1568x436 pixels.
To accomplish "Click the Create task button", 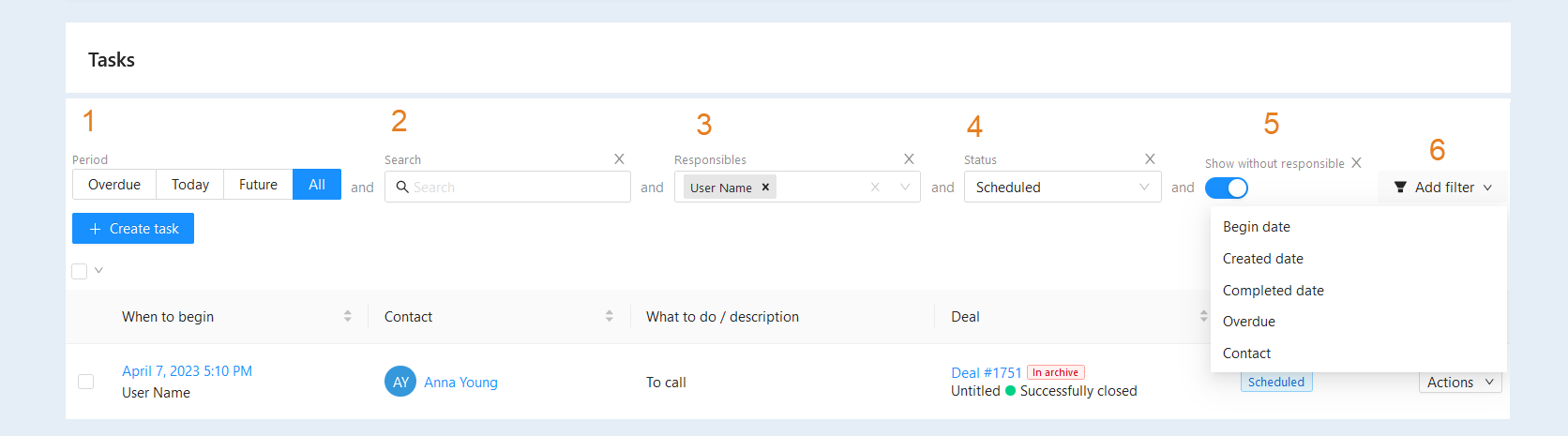I will tap(133, 229).
